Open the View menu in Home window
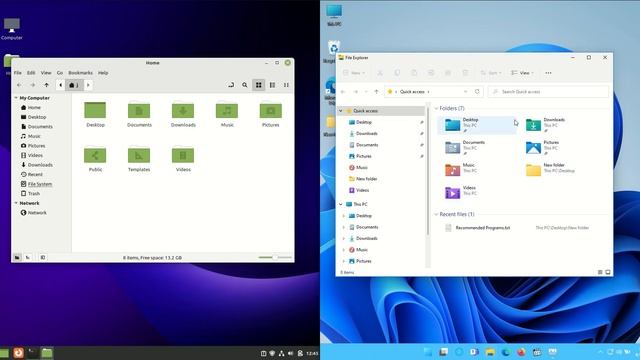This screenshot has width=640, height=360. (x=46, y=73)
